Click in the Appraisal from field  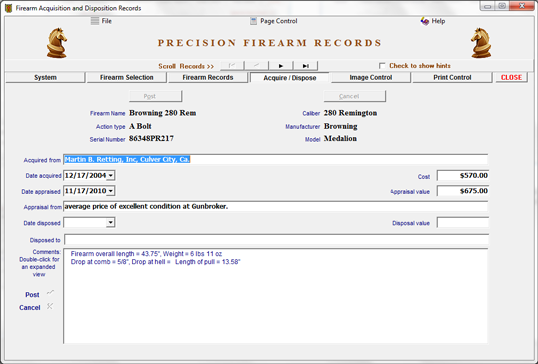(x=276, y=207)
